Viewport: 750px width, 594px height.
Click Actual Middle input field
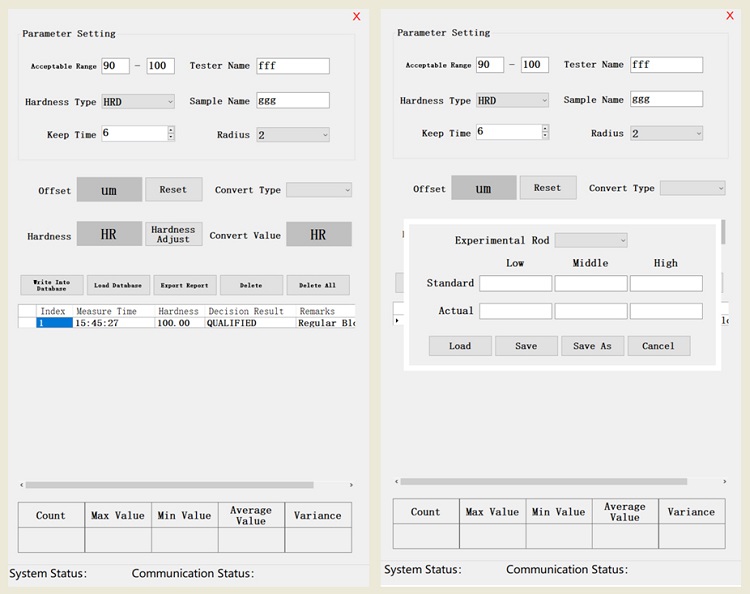591,311
